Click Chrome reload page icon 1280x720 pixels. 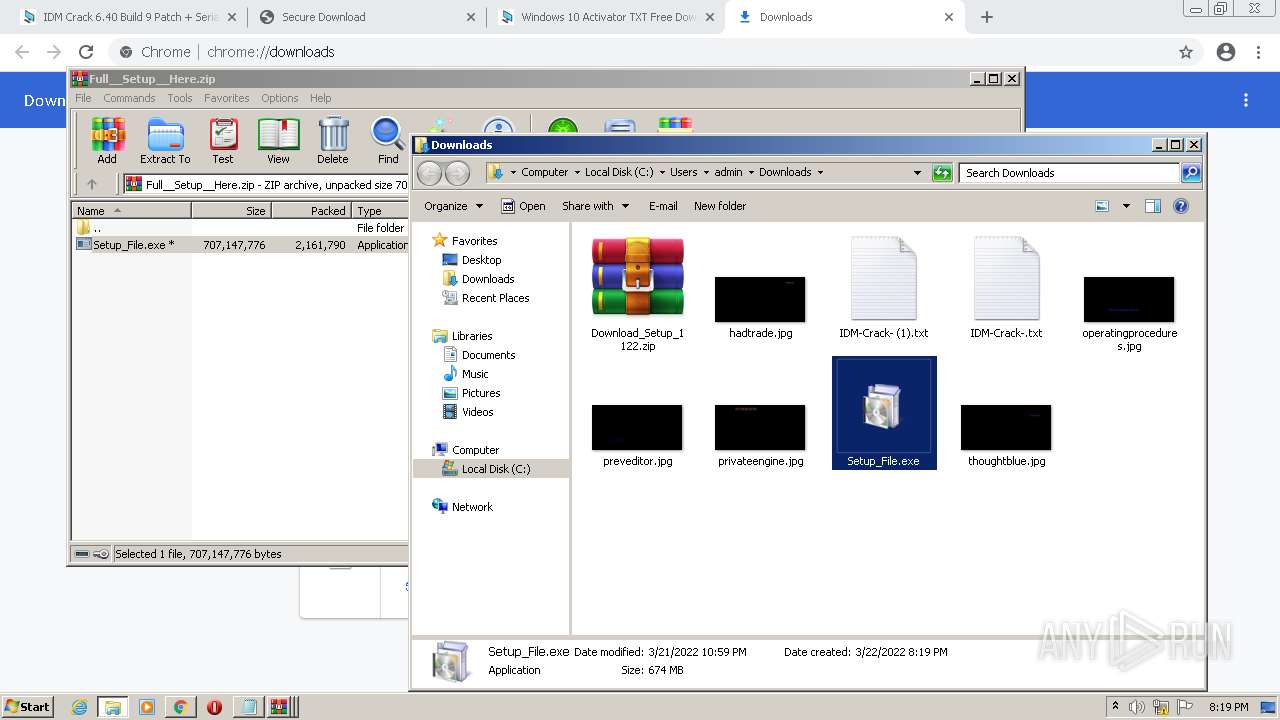[x=86, y=52]
